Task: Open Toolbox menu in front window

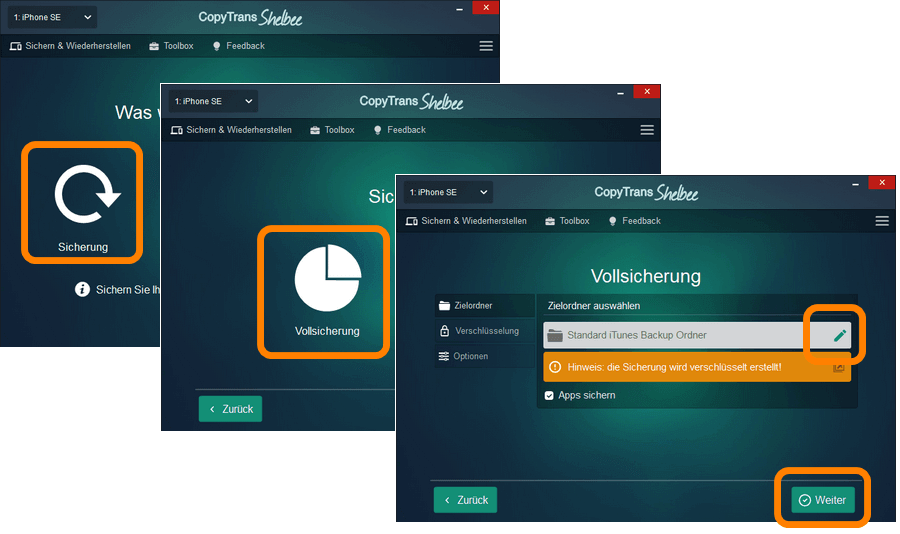Action: [567, 221]
